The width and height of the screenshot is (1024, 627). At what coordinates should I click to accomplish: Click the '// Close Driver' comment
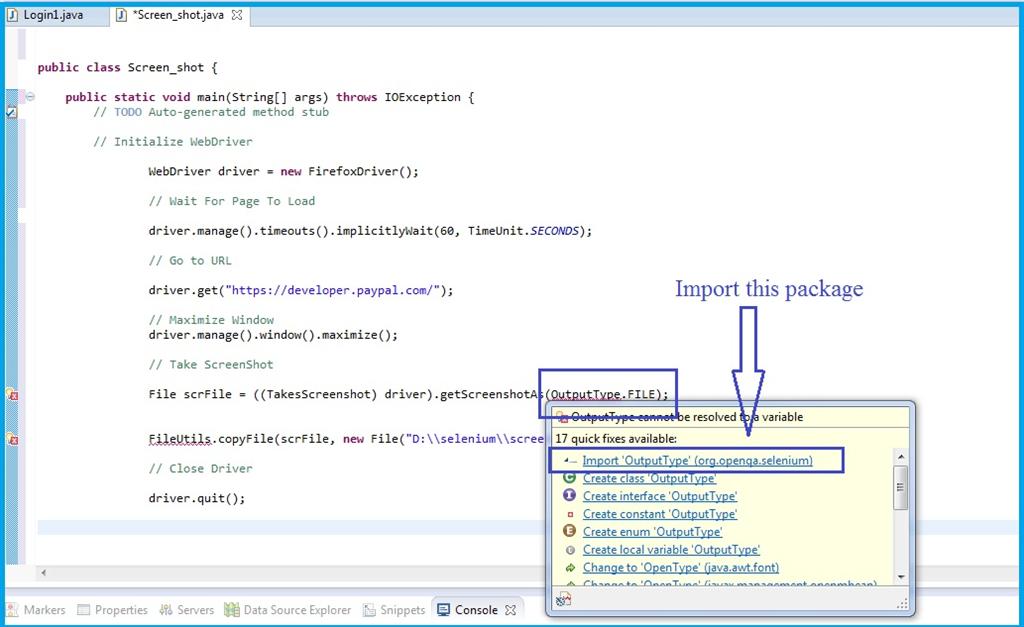[200, 468]
